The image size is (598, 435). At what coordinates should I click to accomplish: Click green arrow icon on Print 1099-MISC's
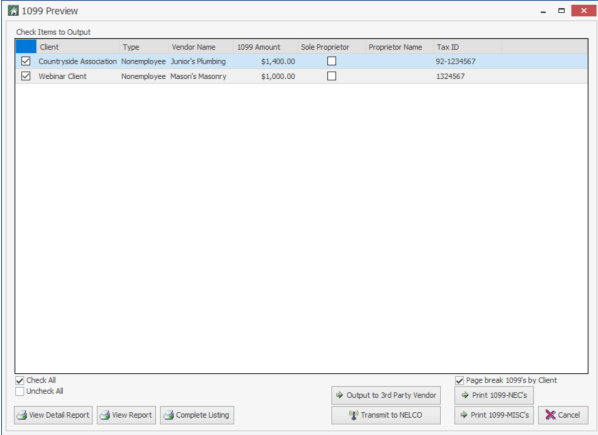464,415
